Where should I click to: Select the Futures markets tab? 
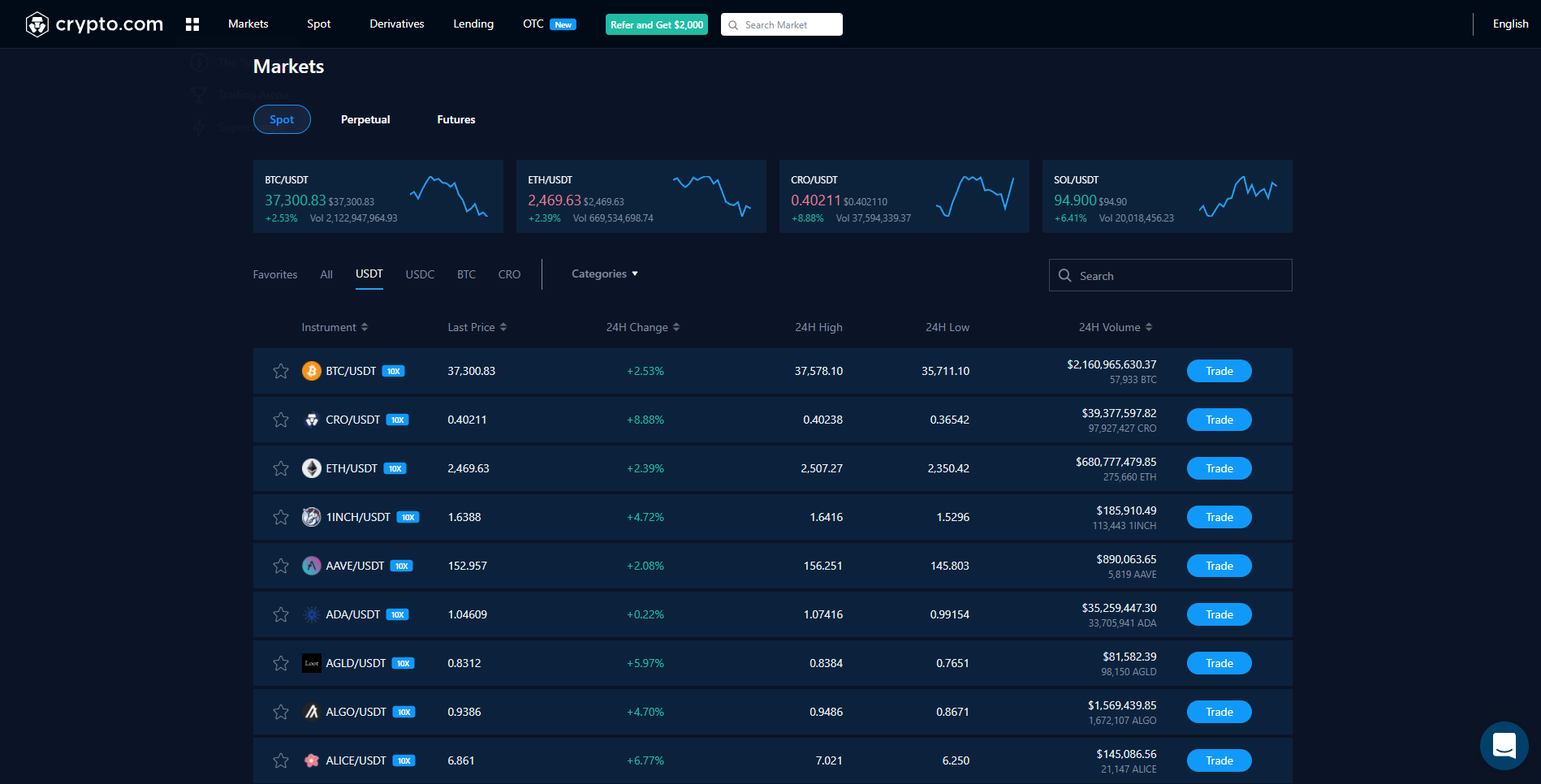456,119
